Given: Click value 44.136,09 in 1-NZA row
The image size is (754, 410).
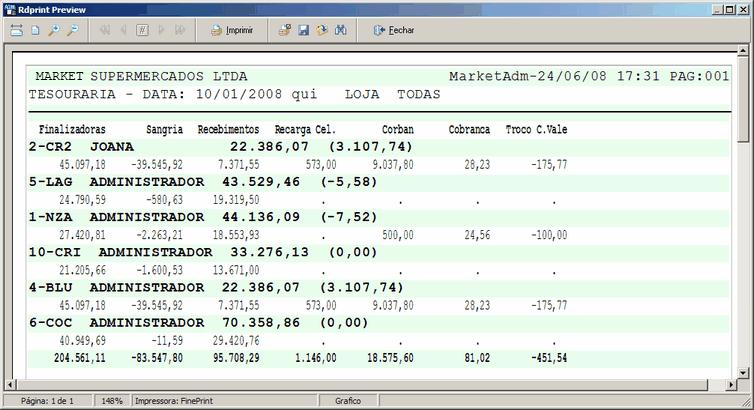Looking at the screenshot, I should pyautogui.click(x=261, y=217).
